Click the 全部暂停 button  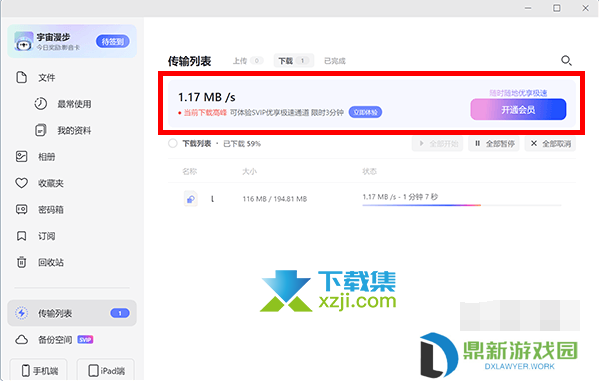tap(494, 144)
